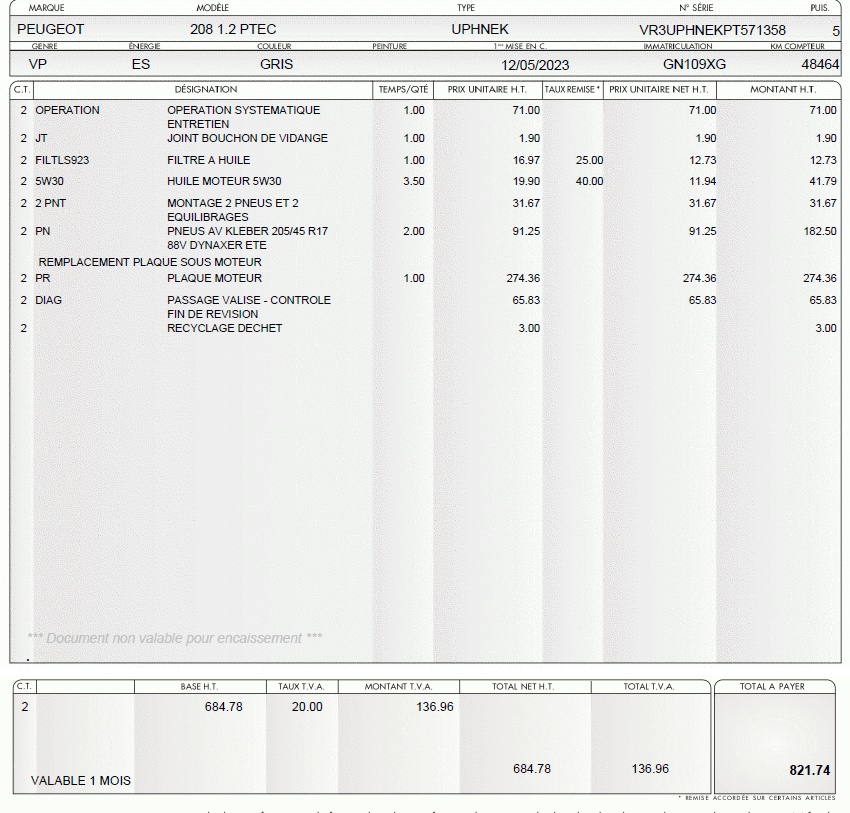
Task: Click the 5W30 reference code
Action: (x=49, y=181)
